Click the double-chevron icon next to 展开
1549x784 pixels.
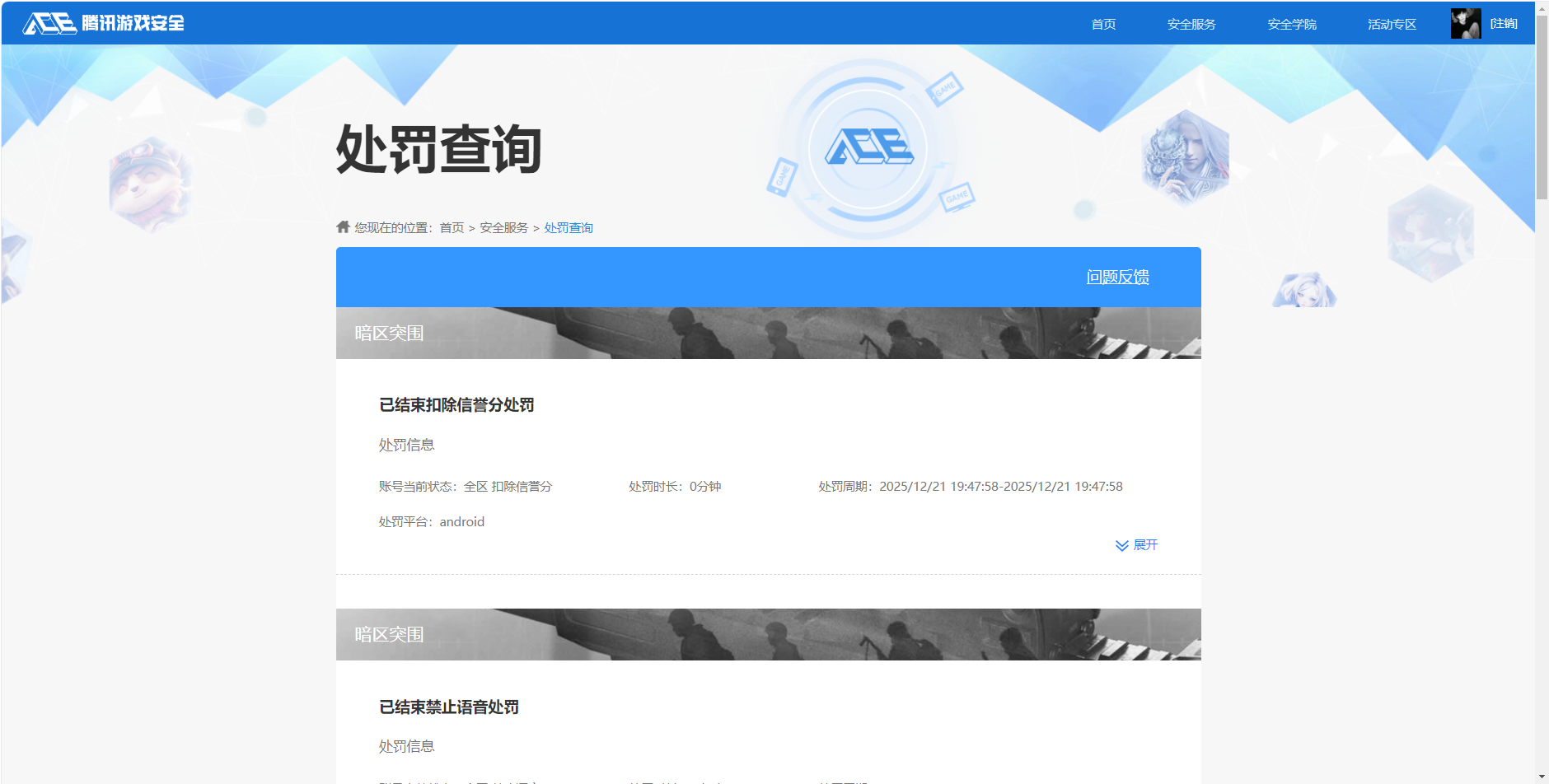click(1121, 544)
